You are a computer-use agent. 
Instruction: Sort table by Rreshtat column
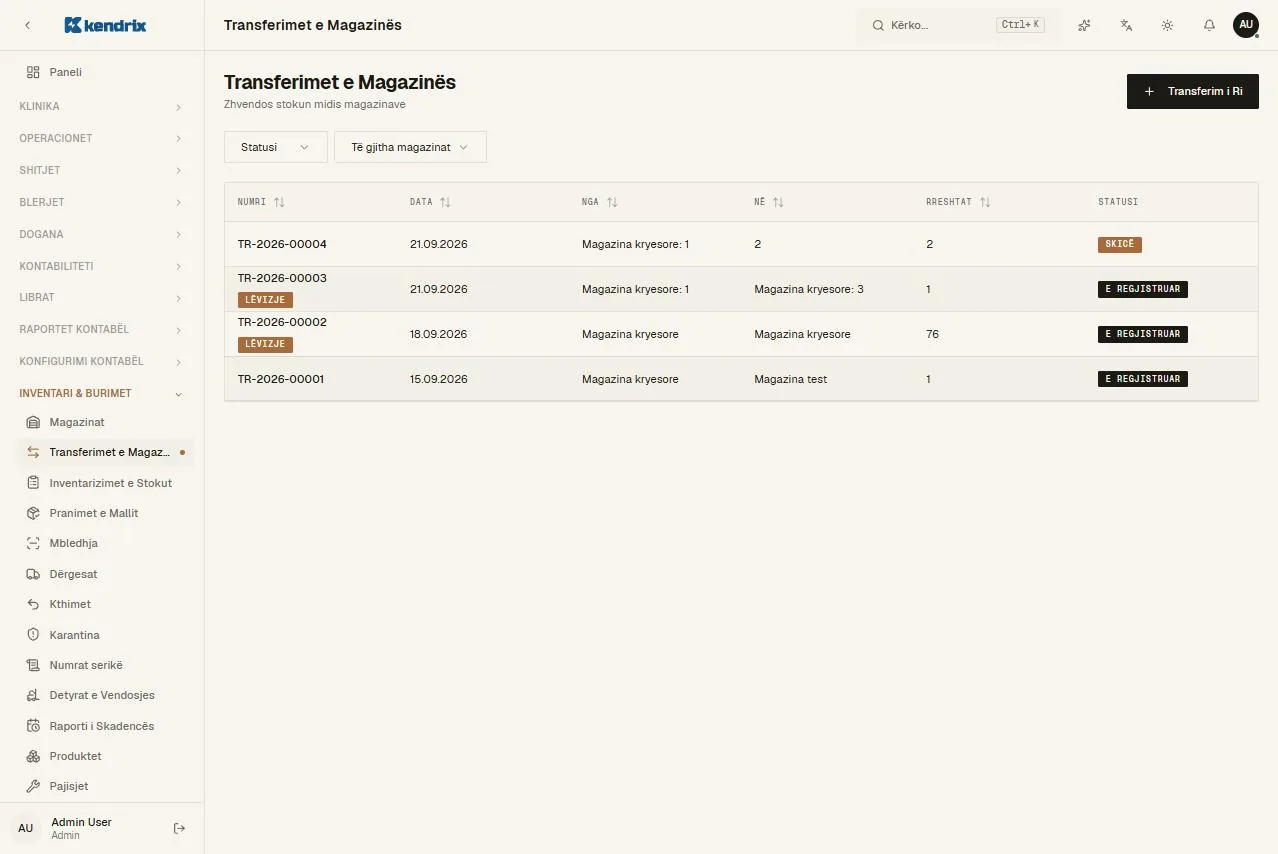coord(958,202)
